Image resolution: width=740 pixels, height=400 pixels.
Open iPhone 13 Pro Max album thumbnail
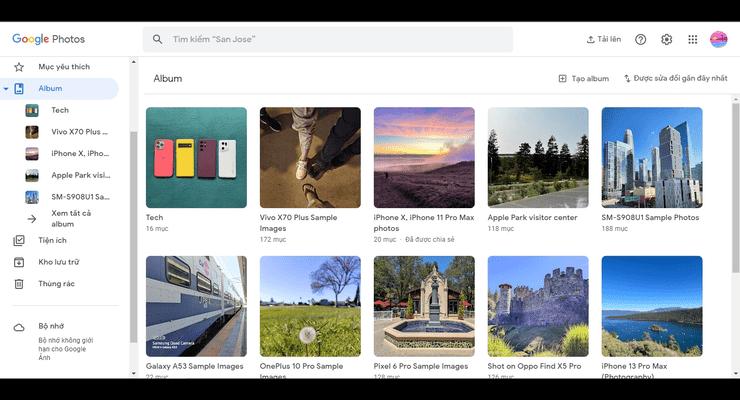[x=652, y=306]
